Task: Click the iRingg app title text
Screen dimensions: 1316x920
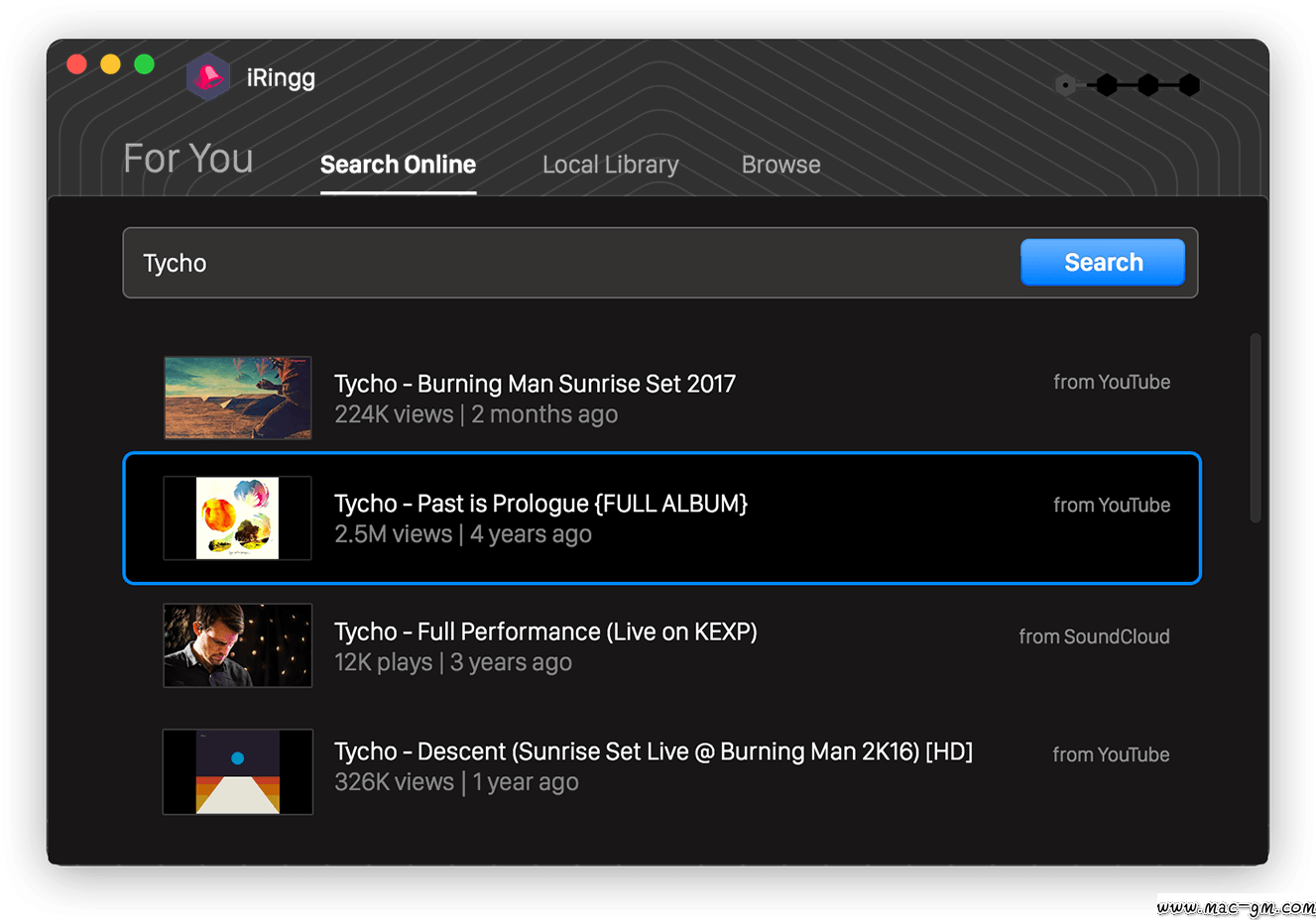Action: 281,78
